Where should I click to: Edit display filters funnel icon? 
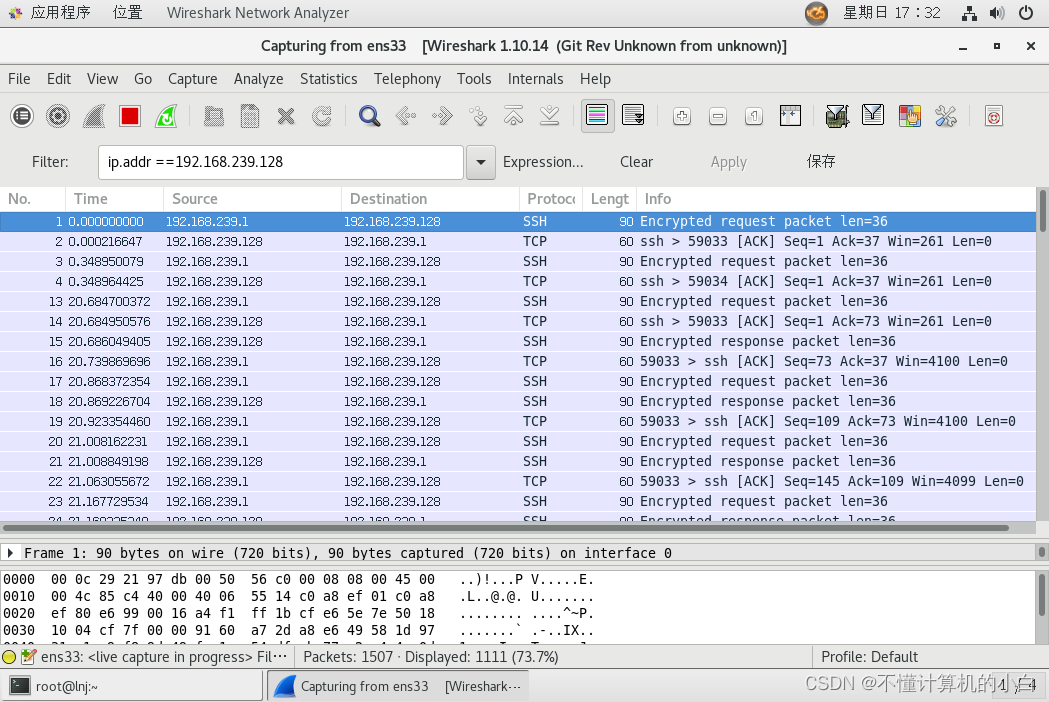(x=873, y=116)
